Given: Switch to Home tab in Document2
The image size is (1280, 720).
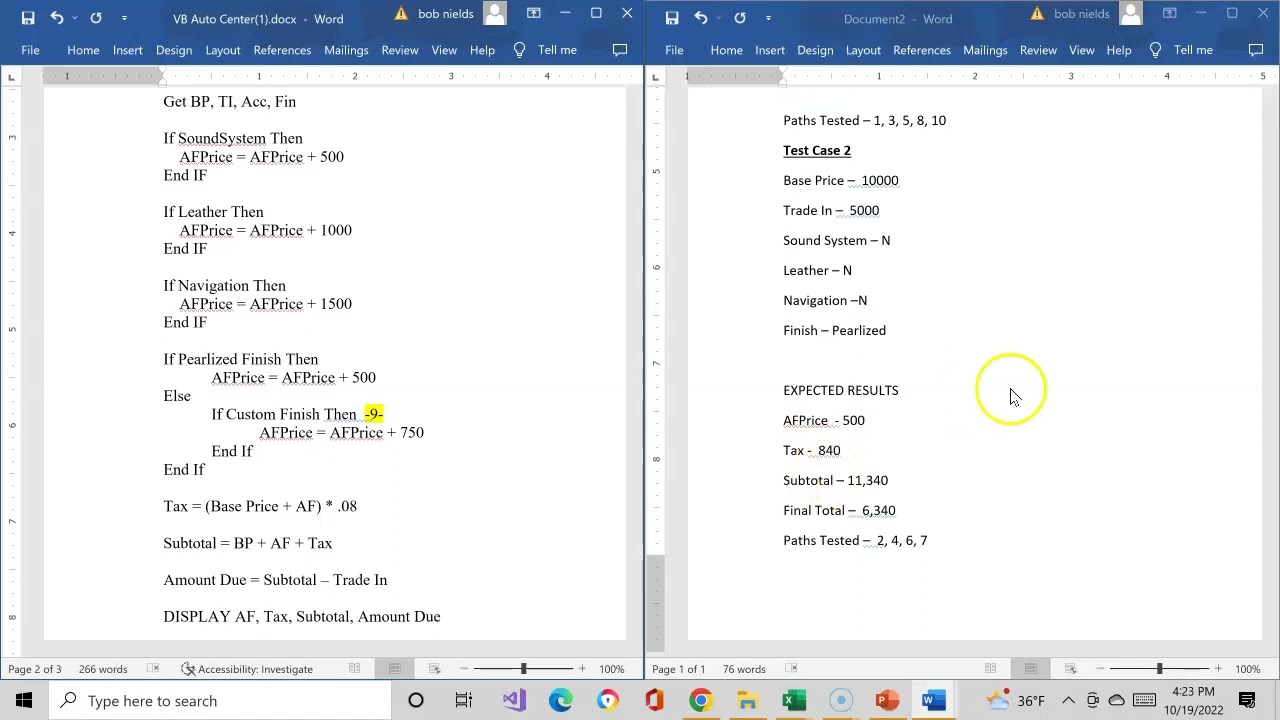Looking at the screenshot, I should click(x=727, y=50).
